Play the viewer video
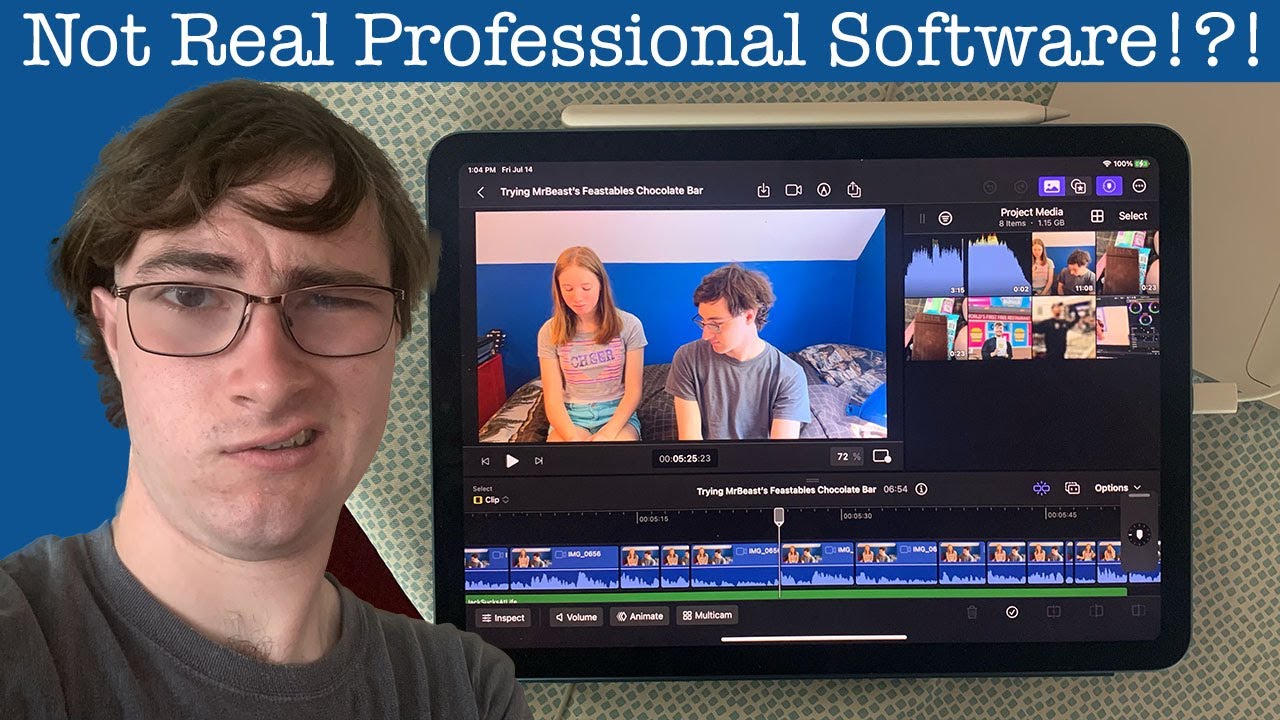 pyautogui.click(x=512, y=461)
